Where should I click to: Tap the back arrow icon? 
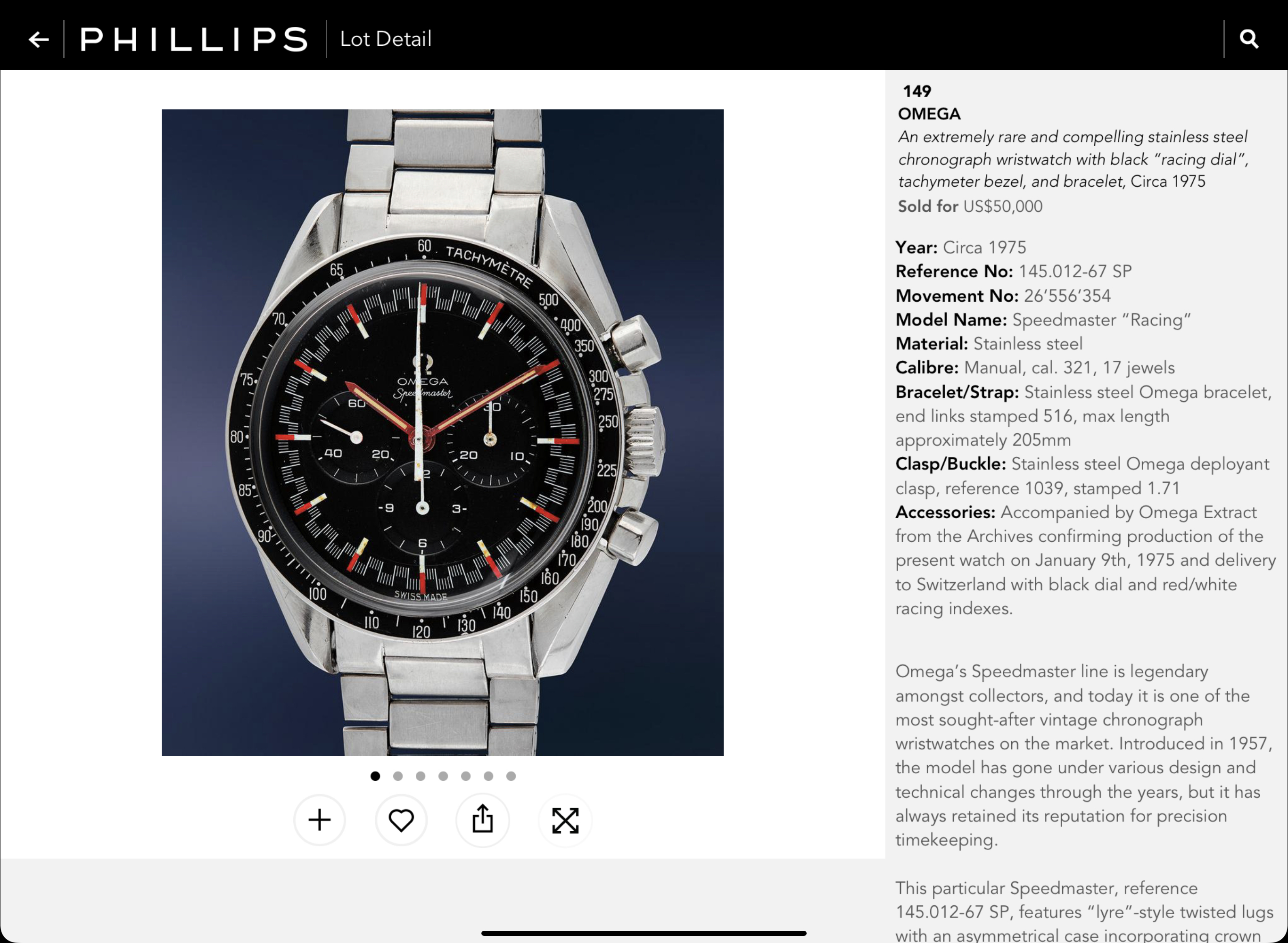[38, 40]
